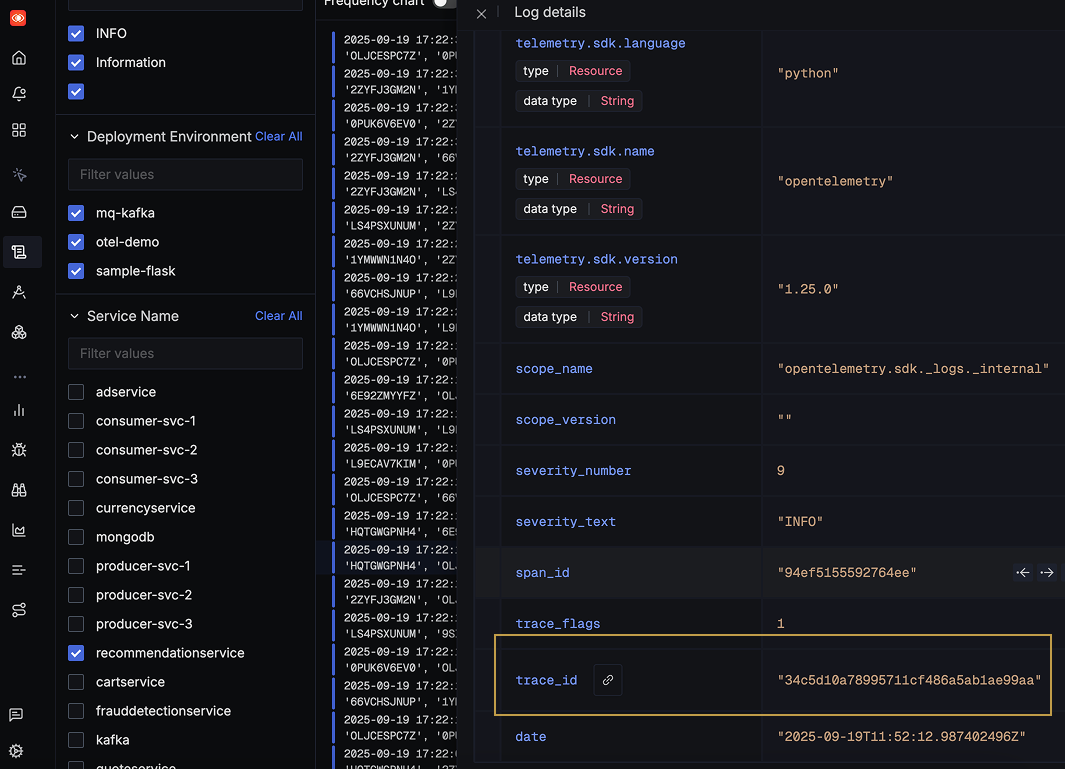Open Dashboards grid icon in sidebar
Screen dimensions: 1065x769
[19, 130]
